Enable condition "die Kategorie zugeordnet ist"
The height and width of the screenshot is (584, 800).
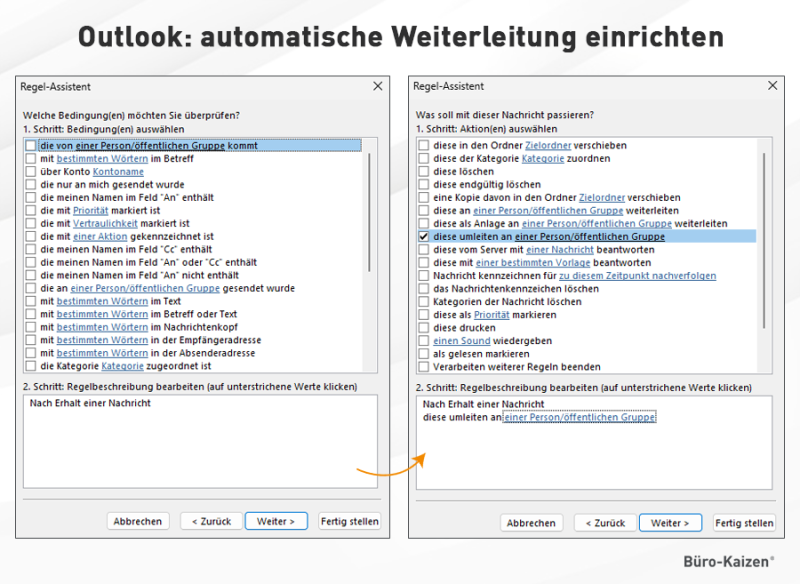coord(30,366)
